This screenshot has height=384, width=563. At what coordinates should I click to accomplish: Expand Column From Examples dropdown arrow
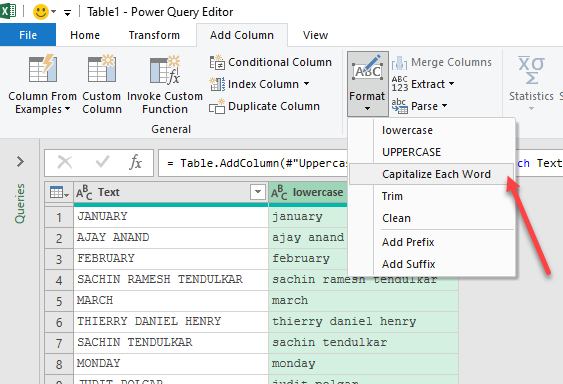[68, 109]
